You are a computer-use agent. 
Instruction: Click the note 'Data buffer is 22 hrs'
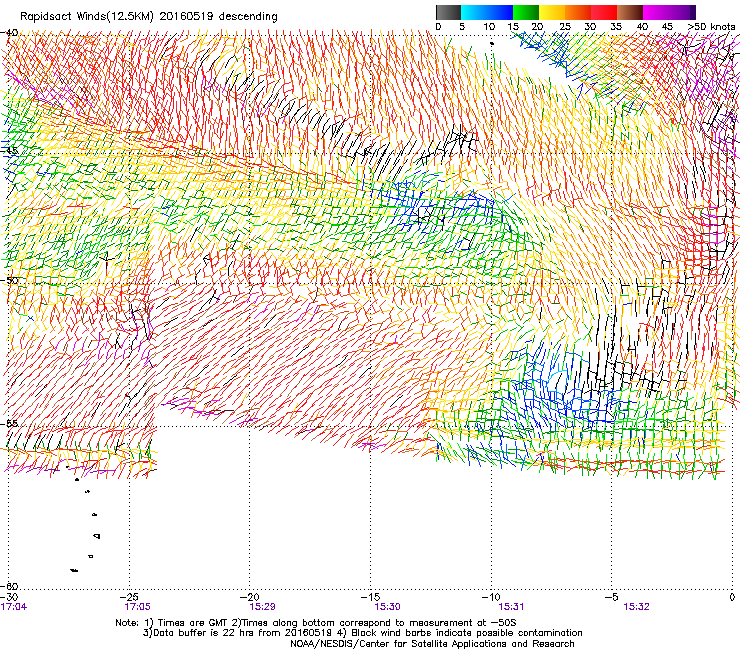coord(202,633)
